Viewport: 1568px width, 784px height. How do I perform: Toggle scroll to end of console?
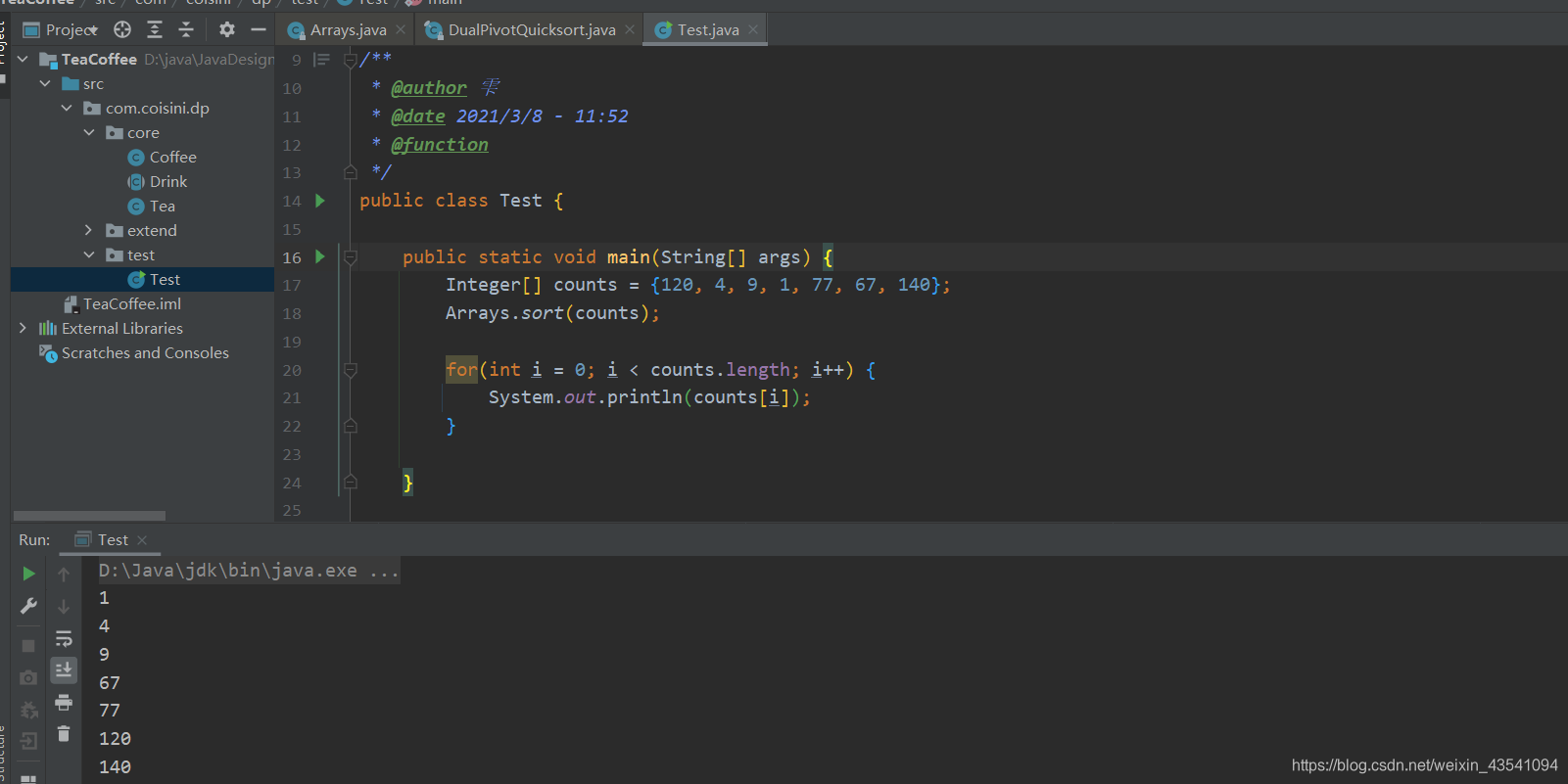point(64,670)
